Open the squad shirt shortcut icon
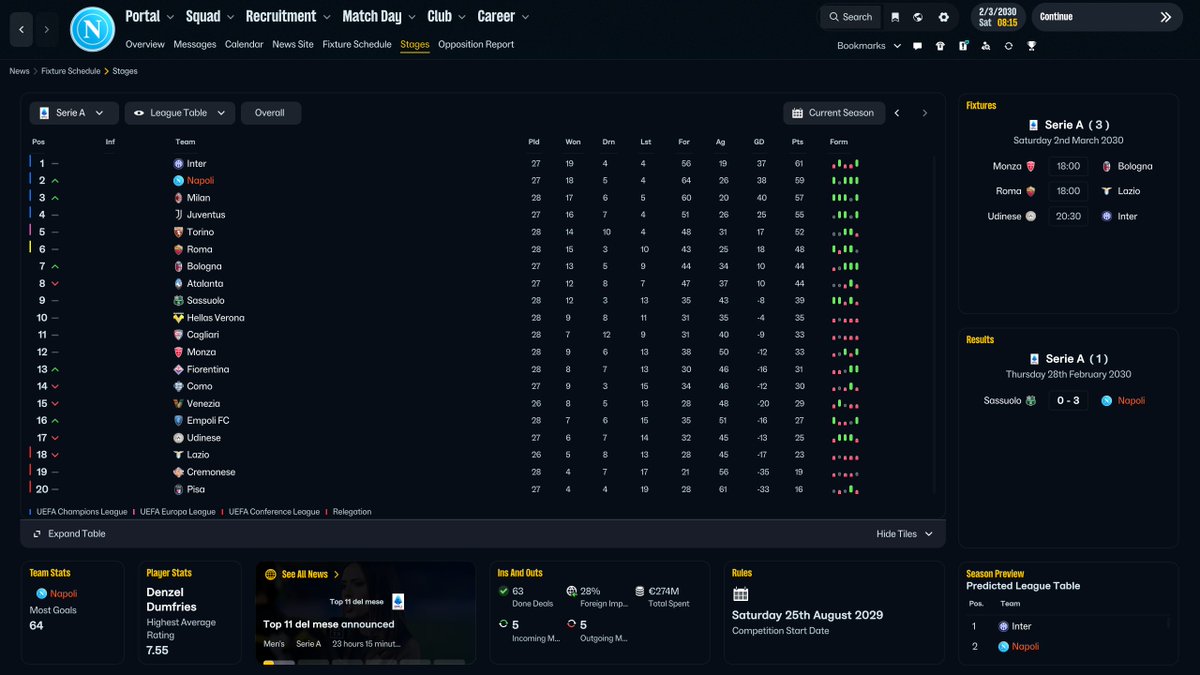This screenshot has width=1200, height=675. point(940,46)
